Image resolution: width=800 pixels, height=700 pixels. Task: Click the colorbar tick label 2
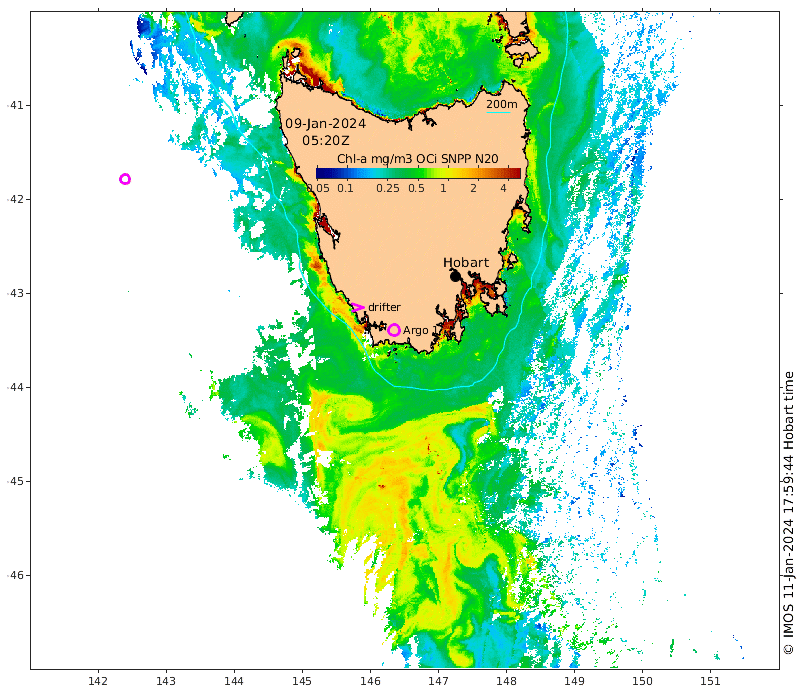point(473,188)
